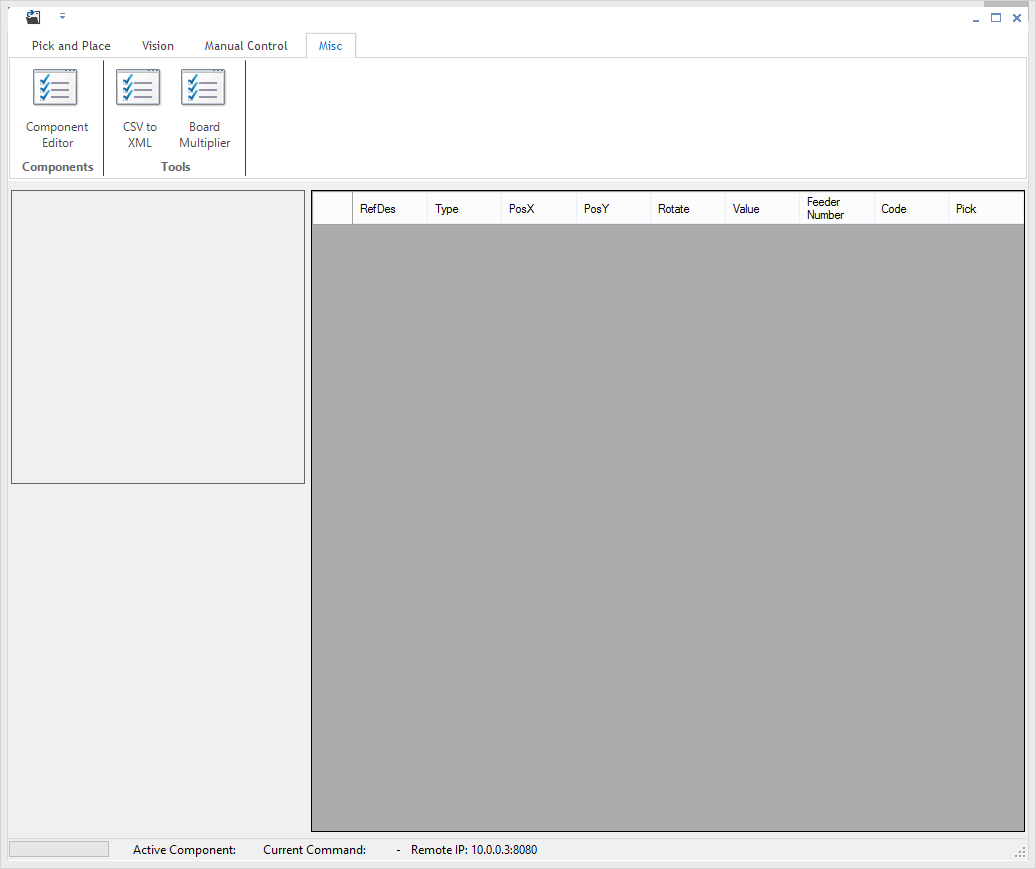
Task: Select the Misc ribbon tab
Action: coord(330,46)
